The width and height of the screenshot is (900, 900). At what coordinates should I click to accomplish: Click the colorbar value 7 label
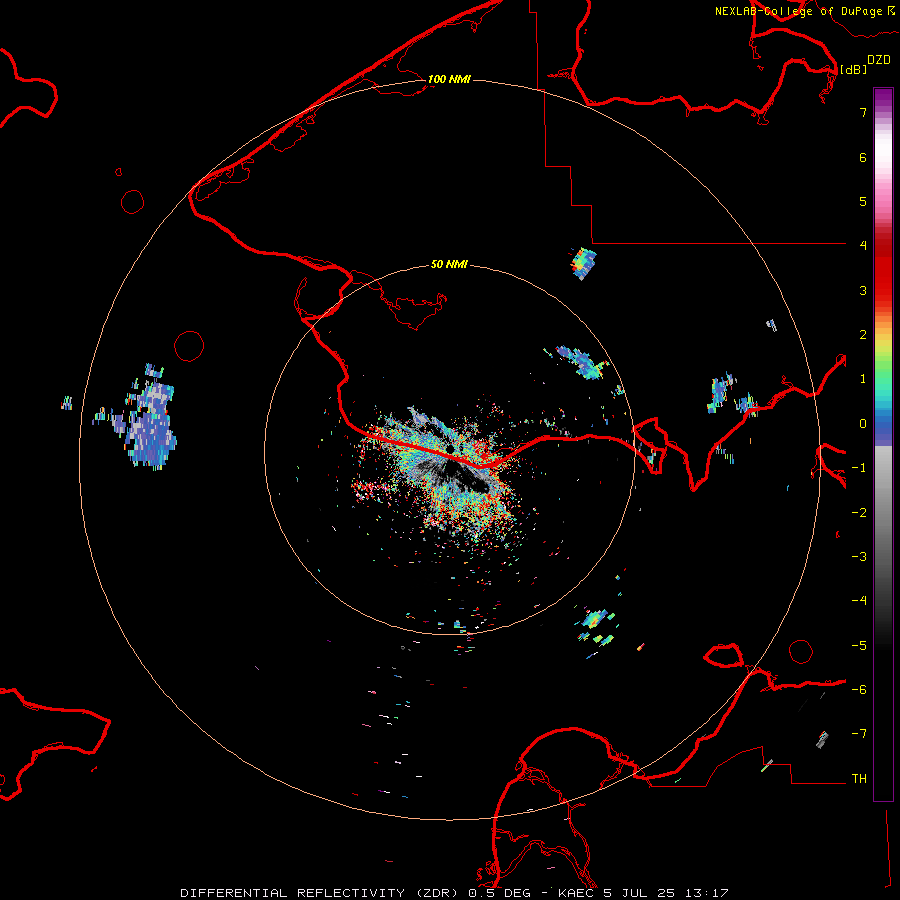pyautogui.click(x=863, y=112)
